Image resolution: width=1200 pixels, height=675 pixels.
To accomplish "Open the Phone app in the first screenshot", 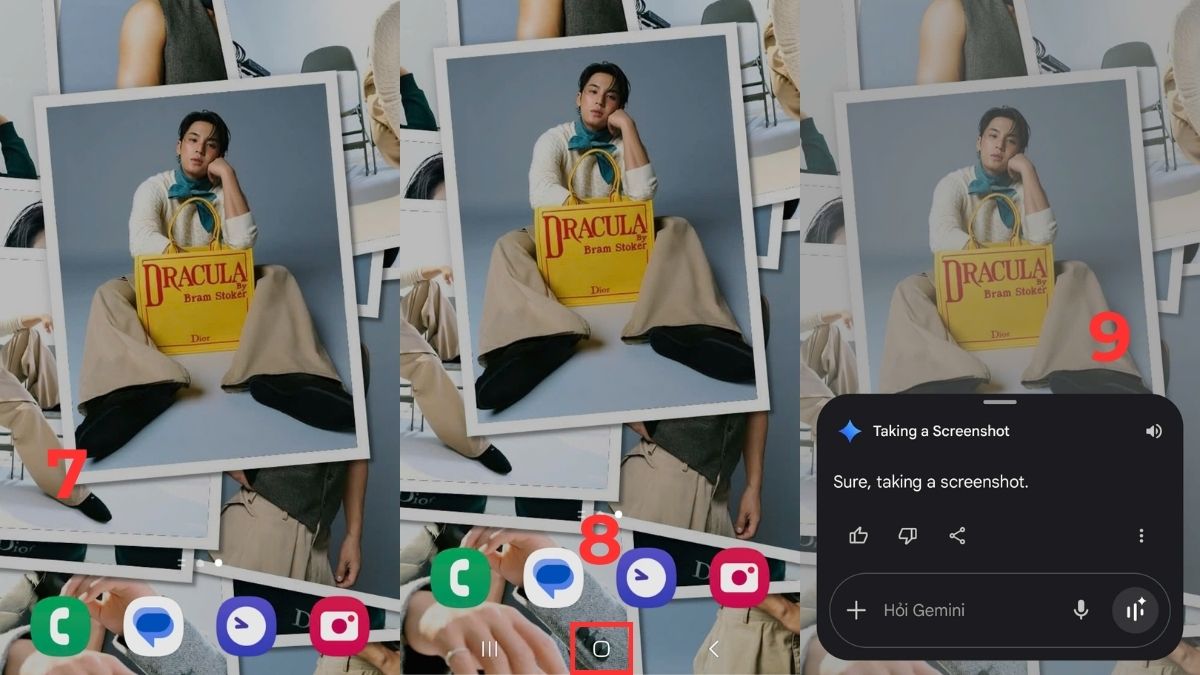I will tap(60, 626).
